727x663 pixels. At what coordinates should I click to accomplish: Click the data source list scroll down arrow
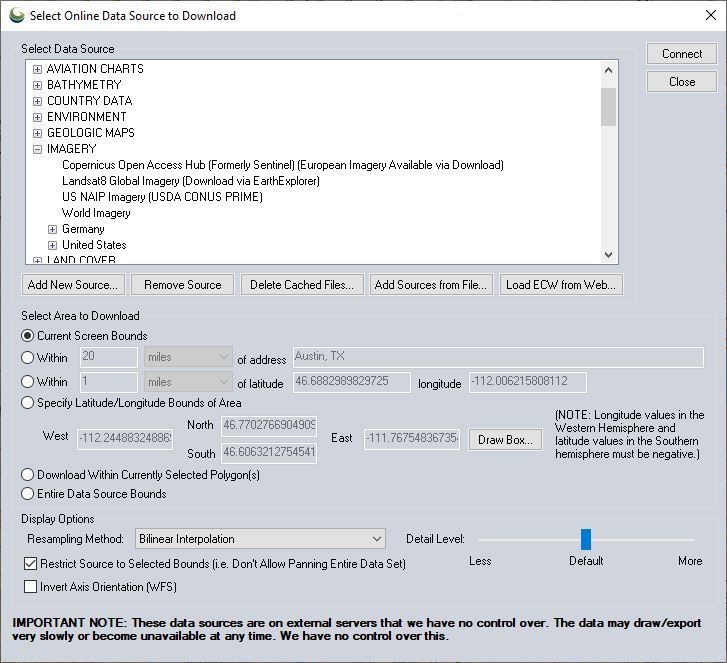click(x=608, y=255)
